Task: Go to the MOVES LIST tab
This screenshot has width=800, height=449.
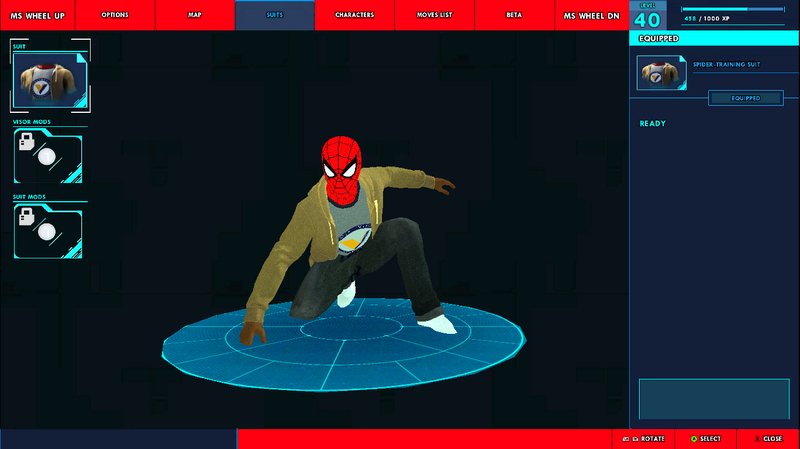Action: (434, 15)
